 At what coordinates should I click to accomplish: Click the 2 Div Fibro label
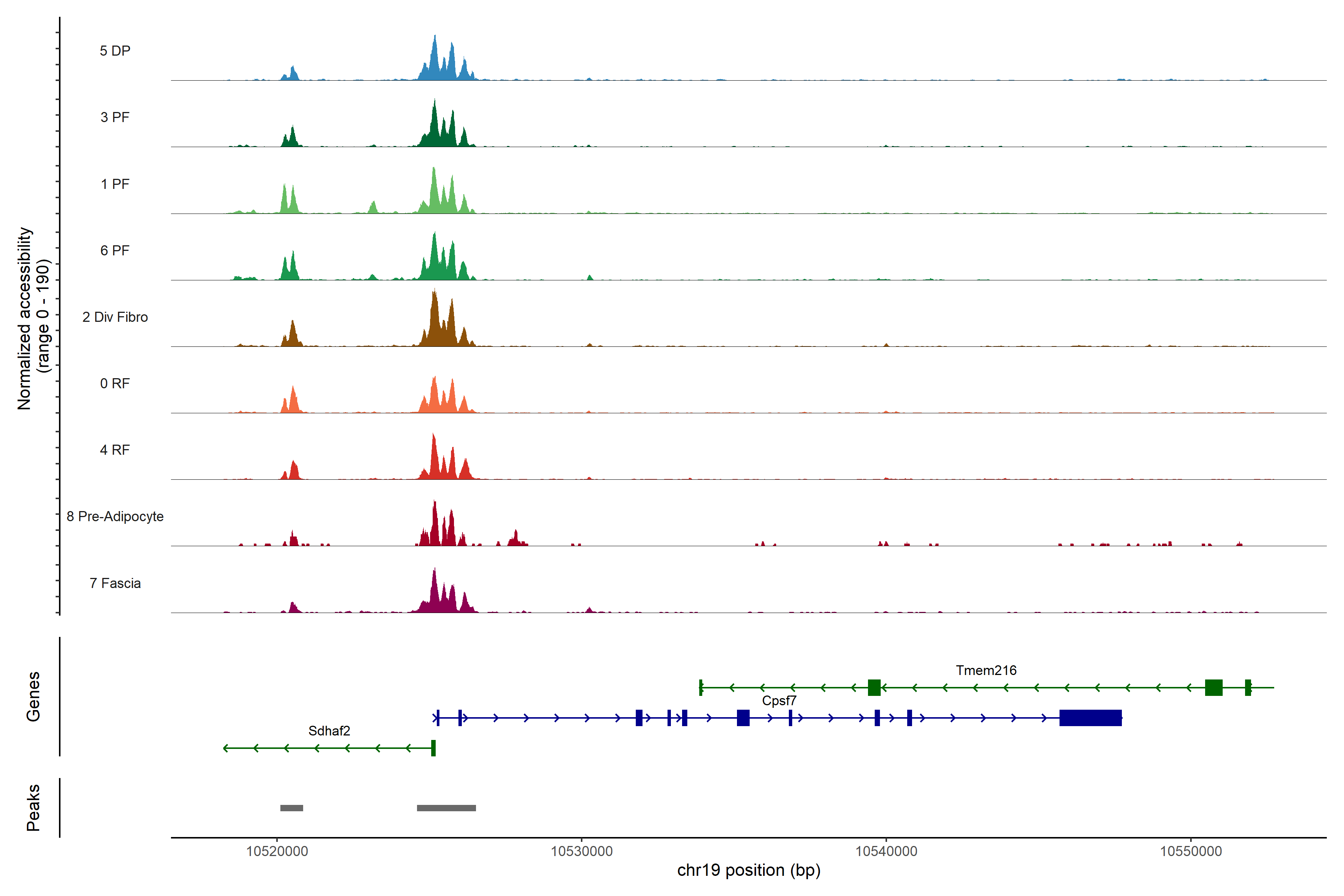click(x=115, y=317)
